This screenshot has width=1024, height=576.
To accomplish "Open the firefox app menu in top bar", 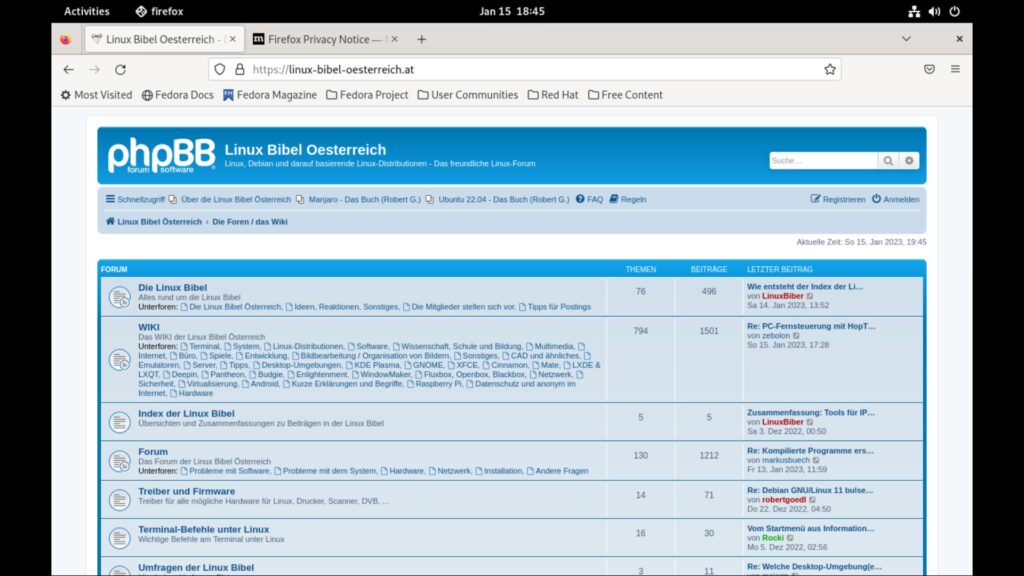I will pos(159,11).
